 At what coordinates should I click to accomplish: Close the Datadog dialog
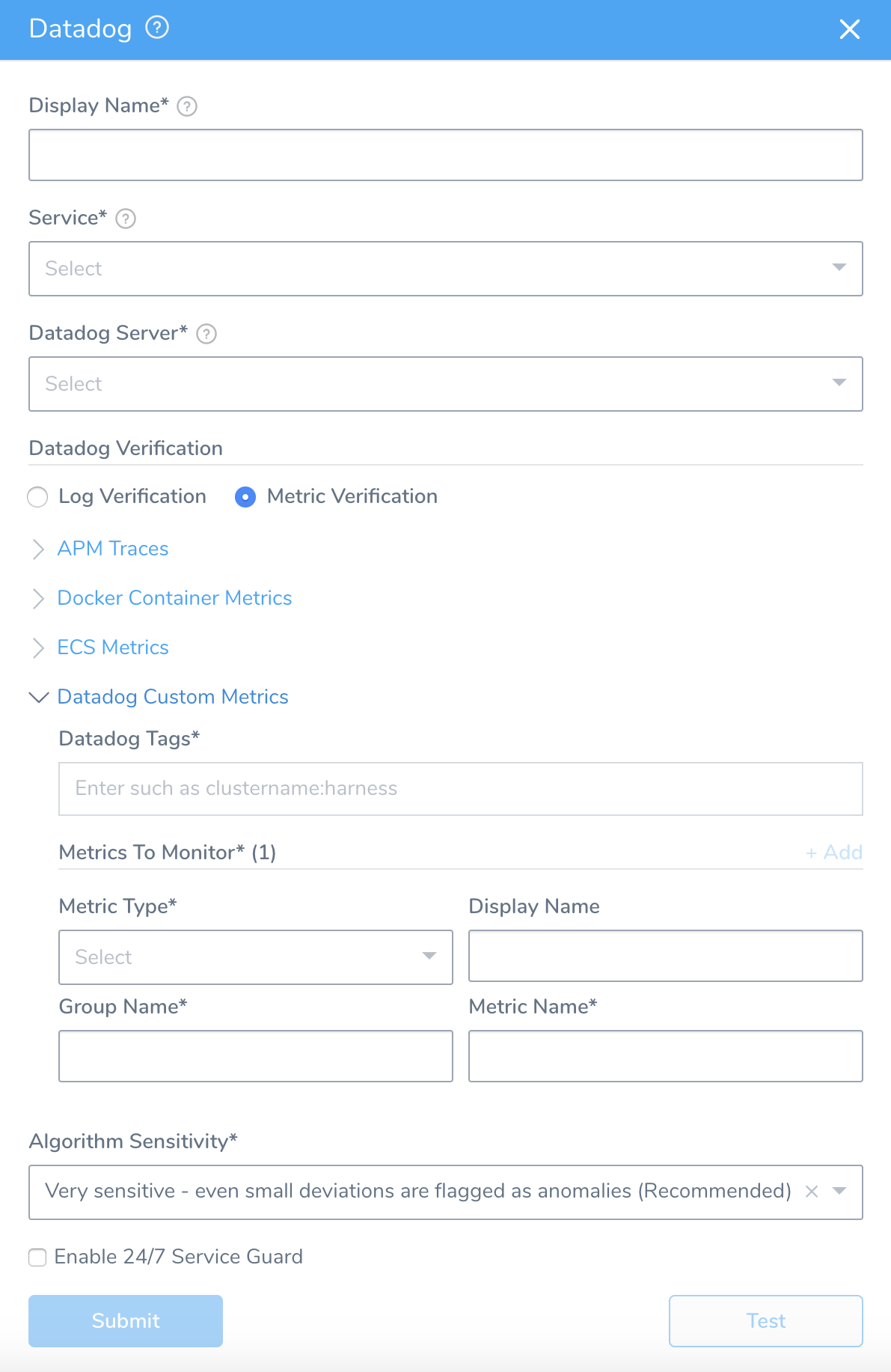point(850,29)
